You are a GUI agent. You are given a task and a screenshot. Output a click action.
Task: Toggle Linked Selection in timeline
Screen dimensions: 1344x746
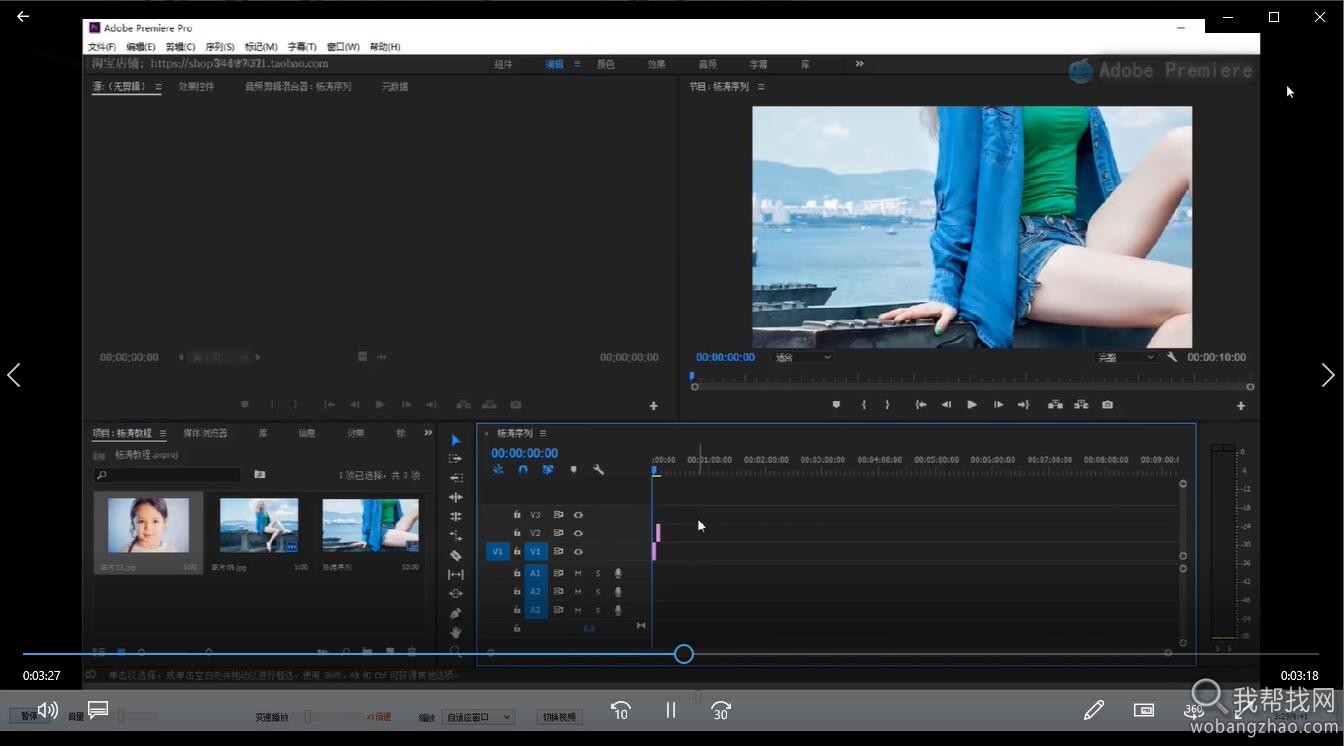548,469
